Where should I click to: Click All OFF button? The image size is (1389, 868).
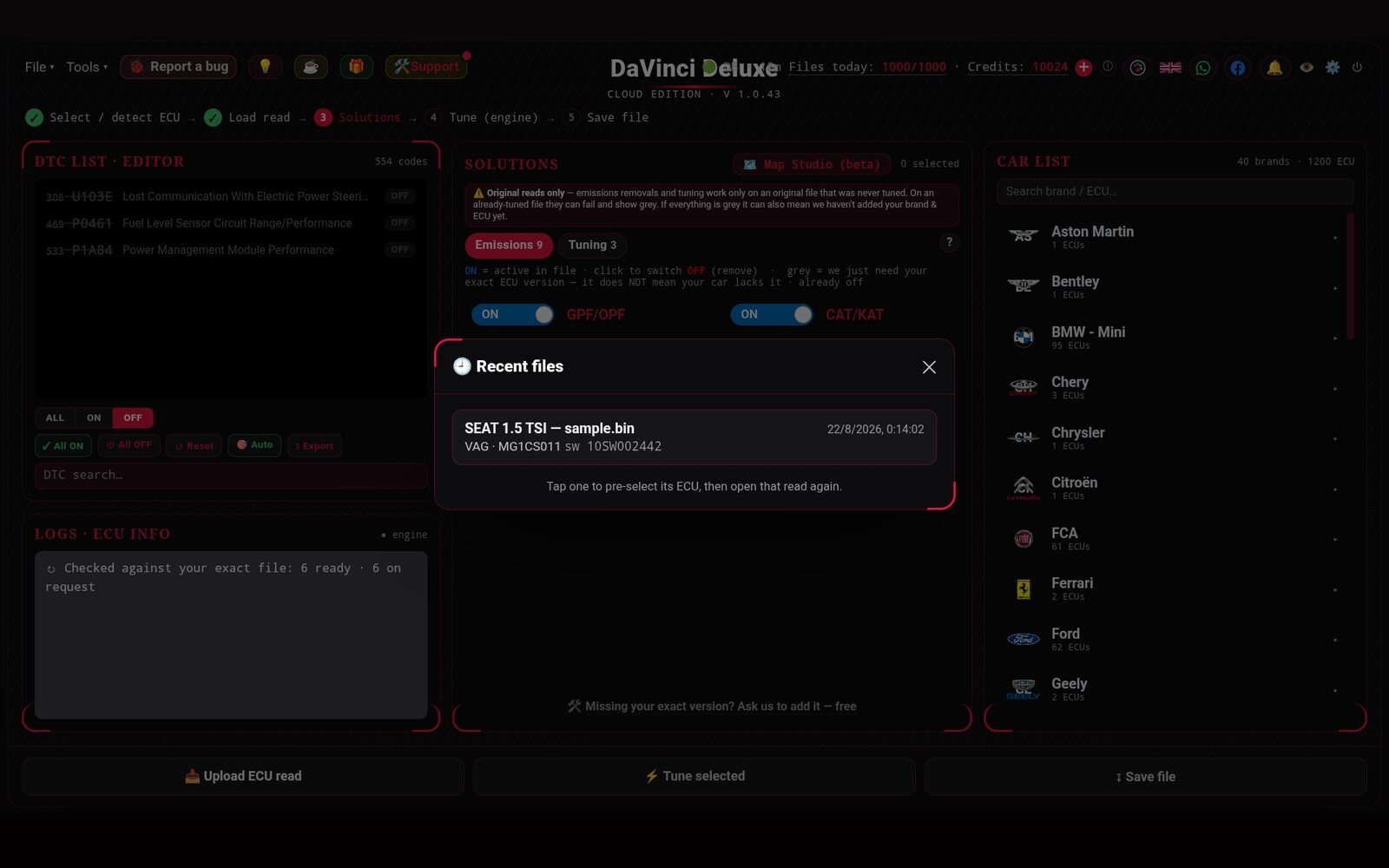coord(128,445)
